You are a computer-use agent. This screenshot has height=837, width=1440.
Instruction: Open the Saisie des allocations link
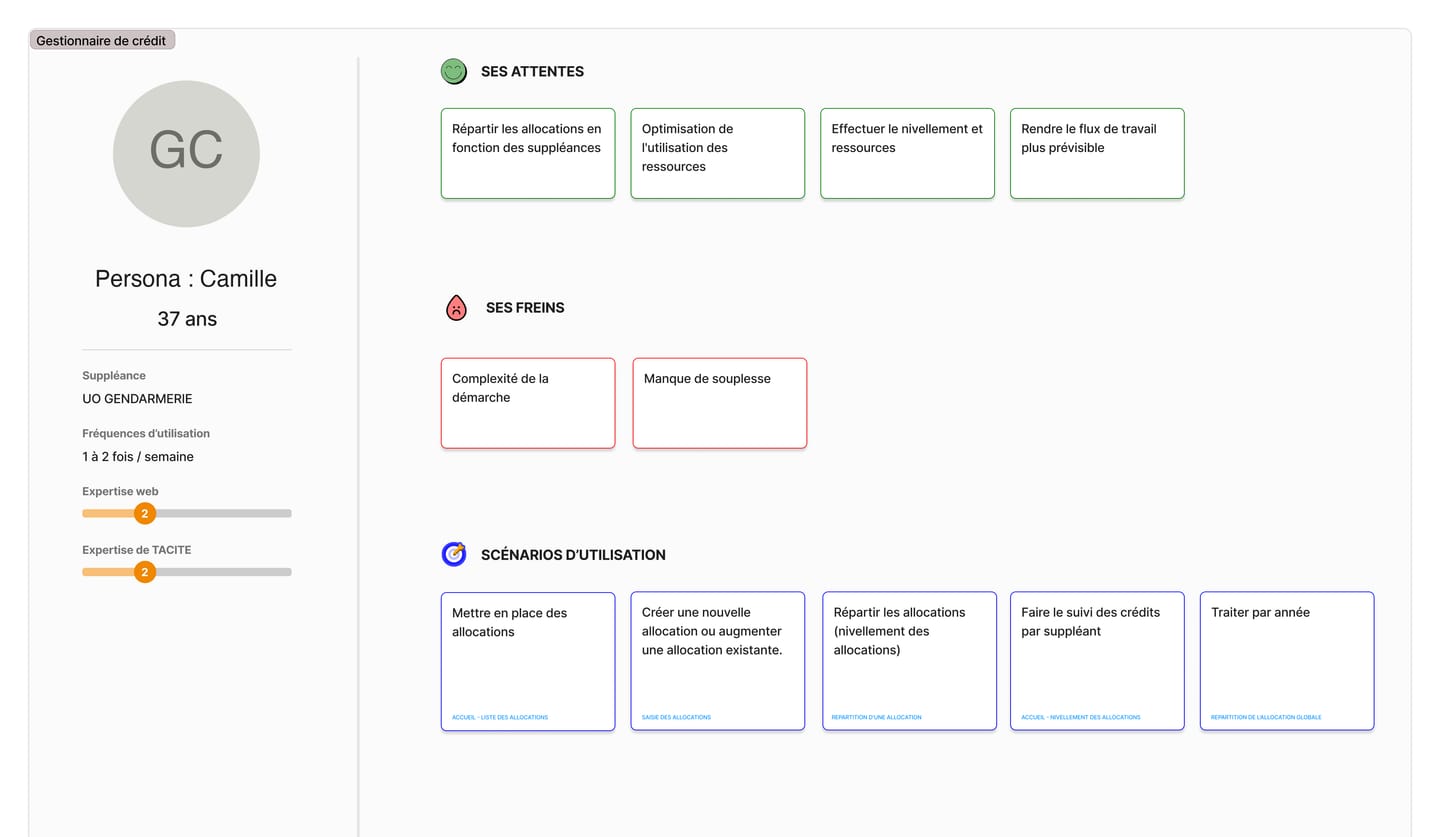[x=677, y=717]
